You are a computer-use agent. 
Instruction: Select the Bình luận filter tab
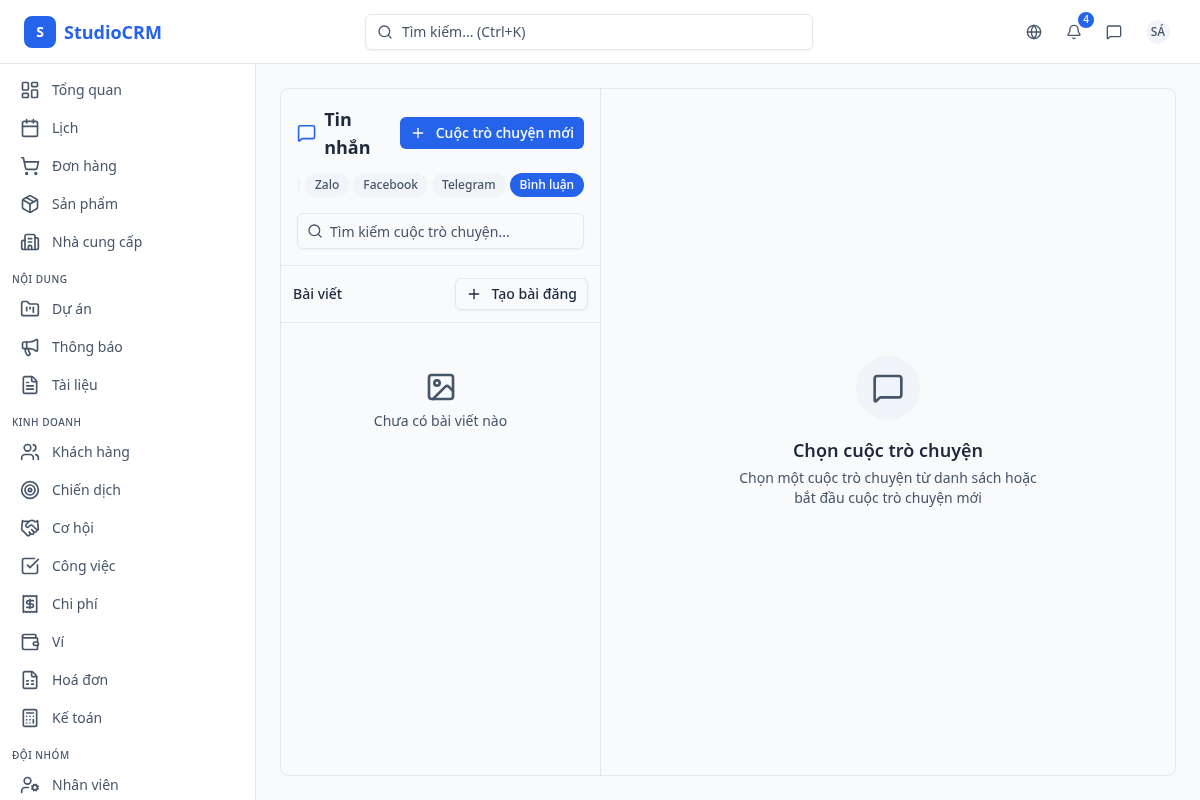tap(546, 185)
